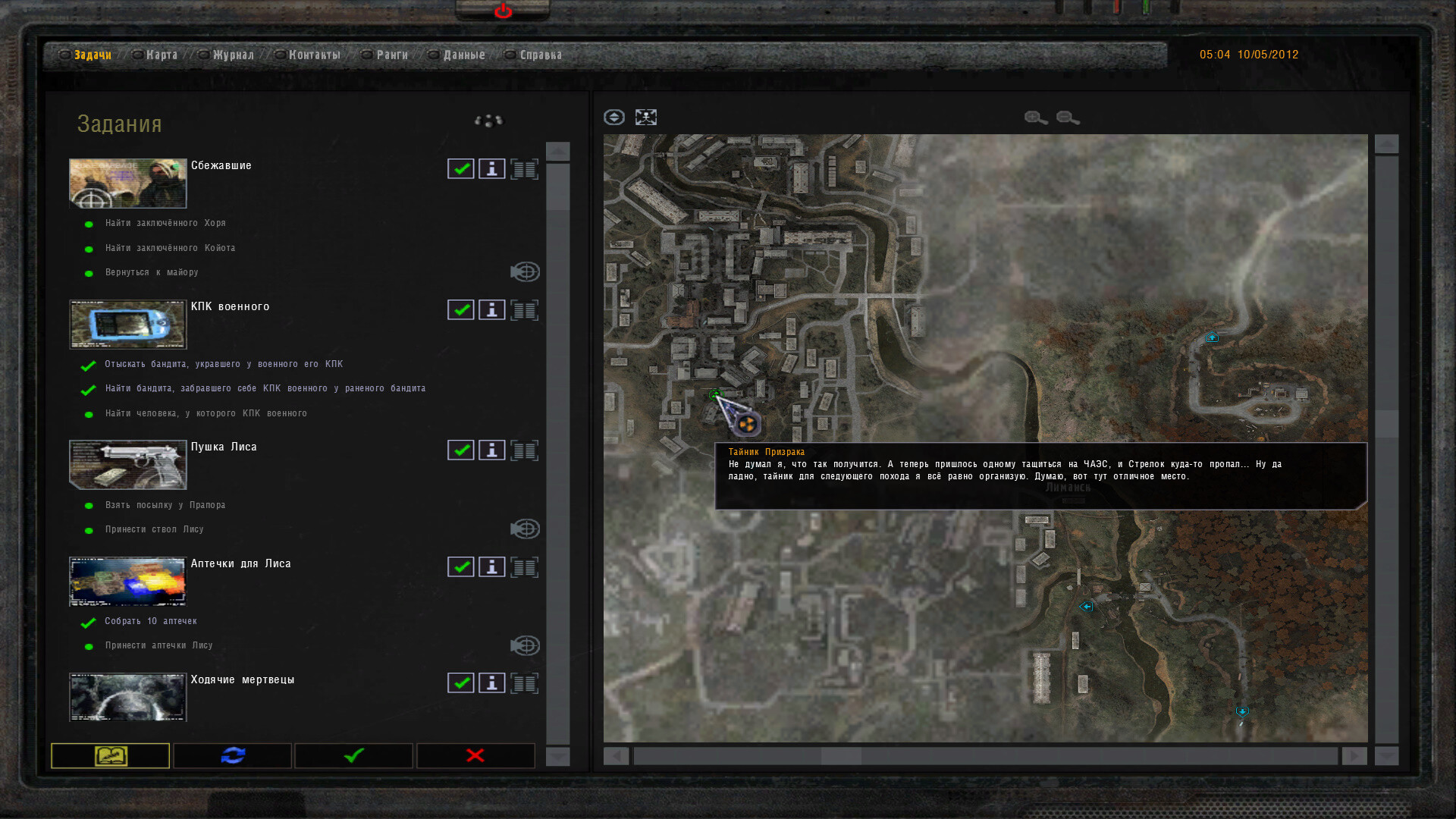Toggle active checkmark for КПК военного task
Image resolution: width=1456 pixels, height=819 pixels.
460,309
